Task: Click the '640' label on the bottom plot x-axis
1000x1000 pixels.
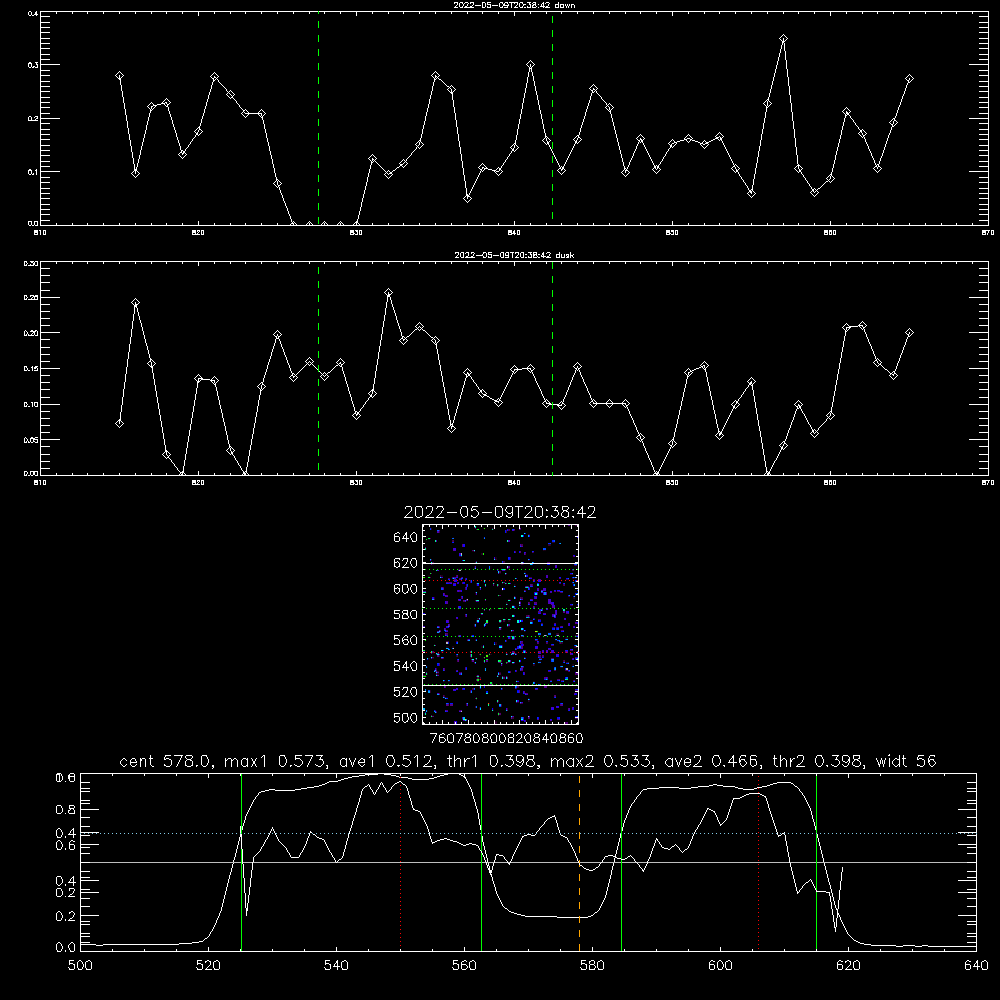Action: (x=976, y=966)
